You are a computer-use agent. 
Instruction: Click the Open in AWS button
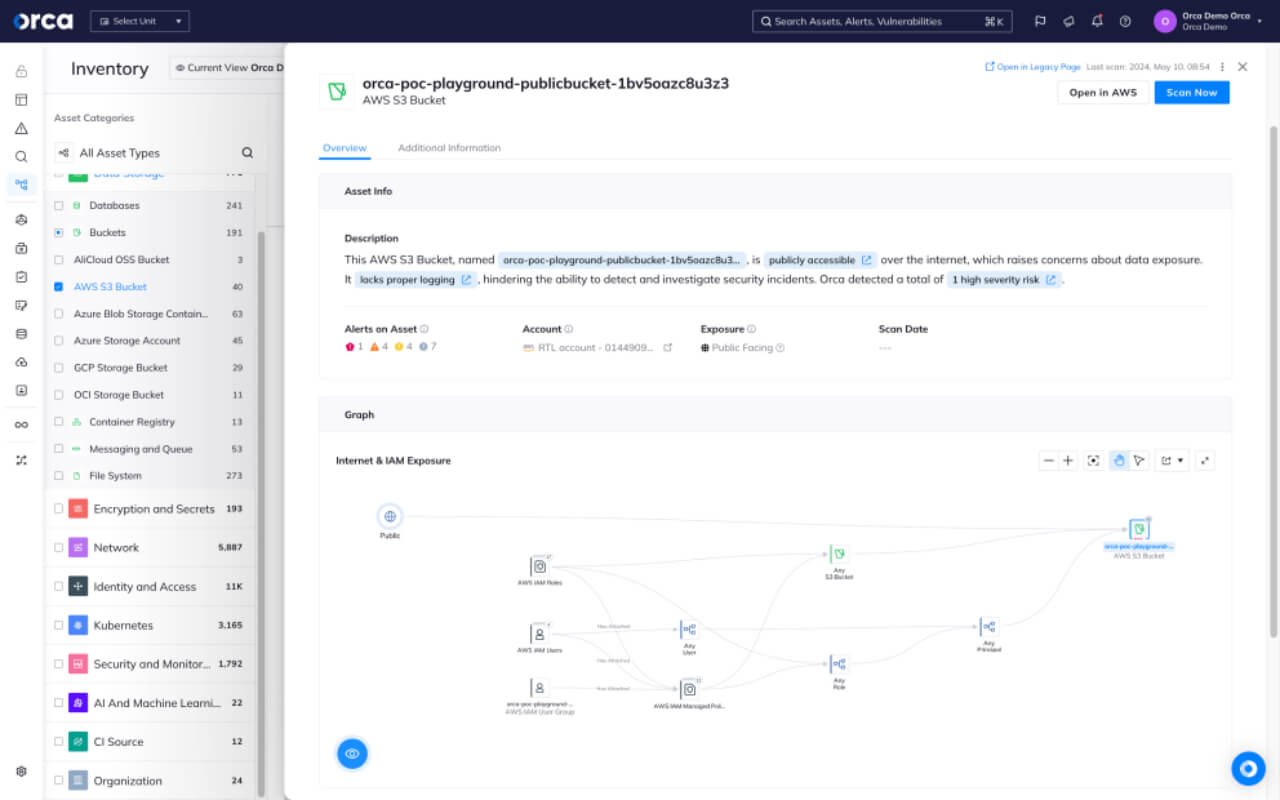coord(1103,92)
